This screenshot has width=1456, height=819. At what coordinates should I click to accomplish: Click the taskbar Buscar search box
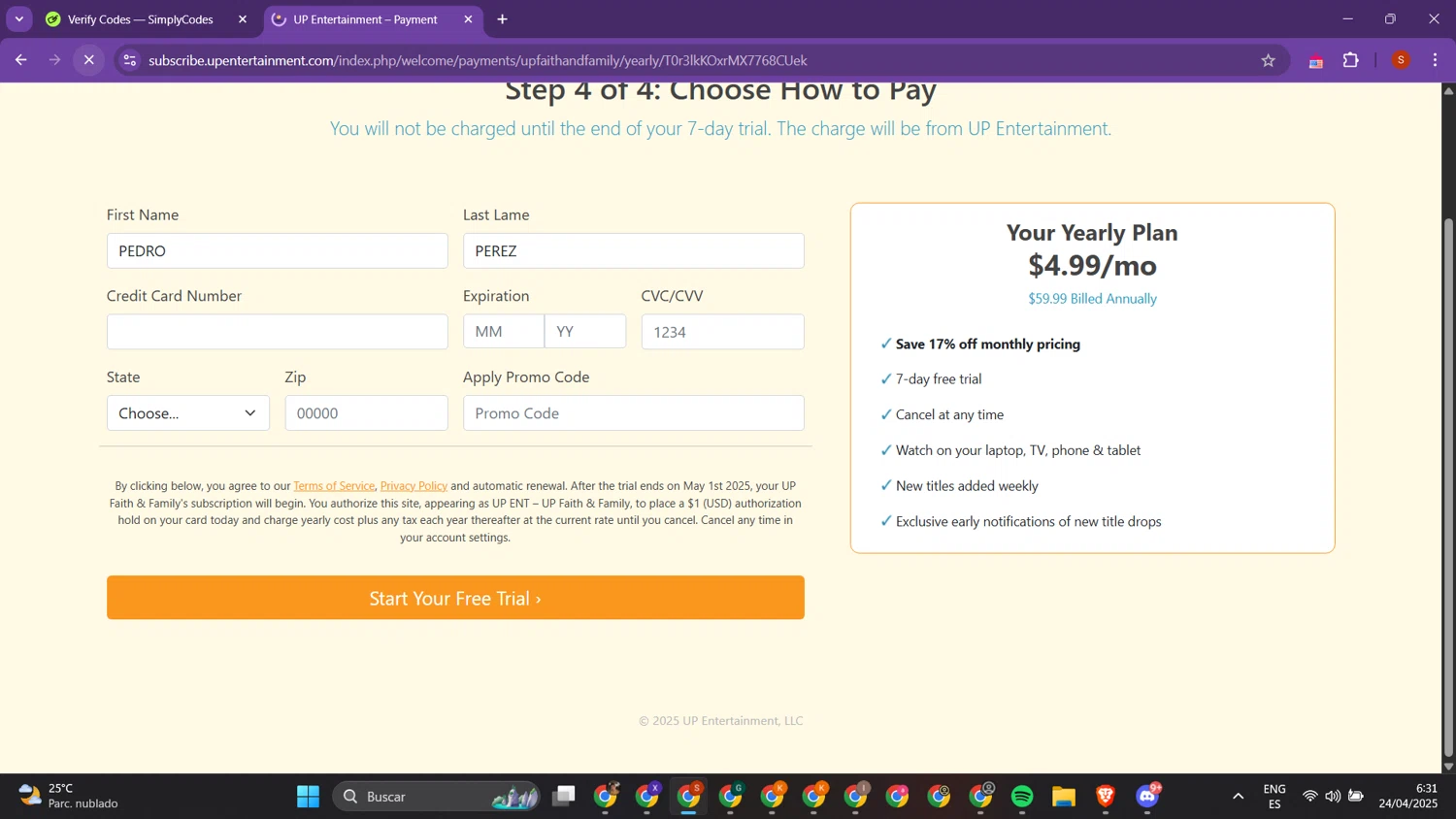click(437, 797)
